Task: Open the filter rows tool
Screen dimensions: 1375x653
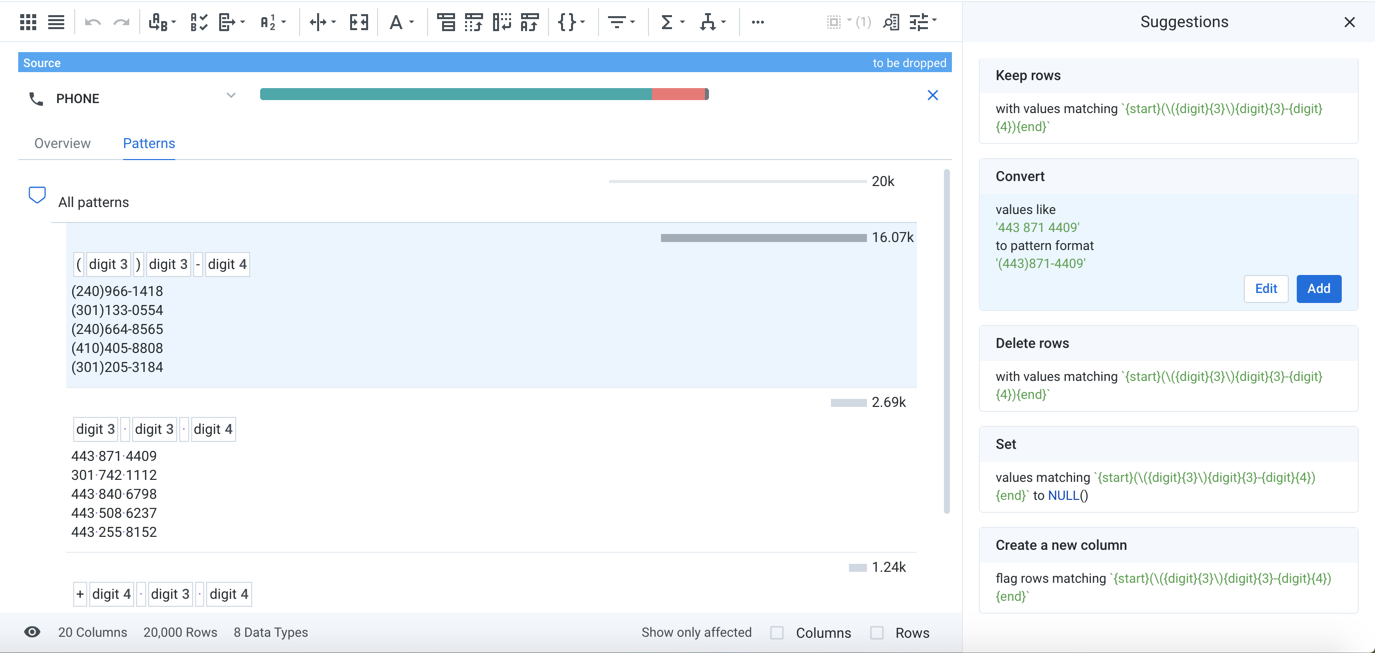Action: point(617,22)
